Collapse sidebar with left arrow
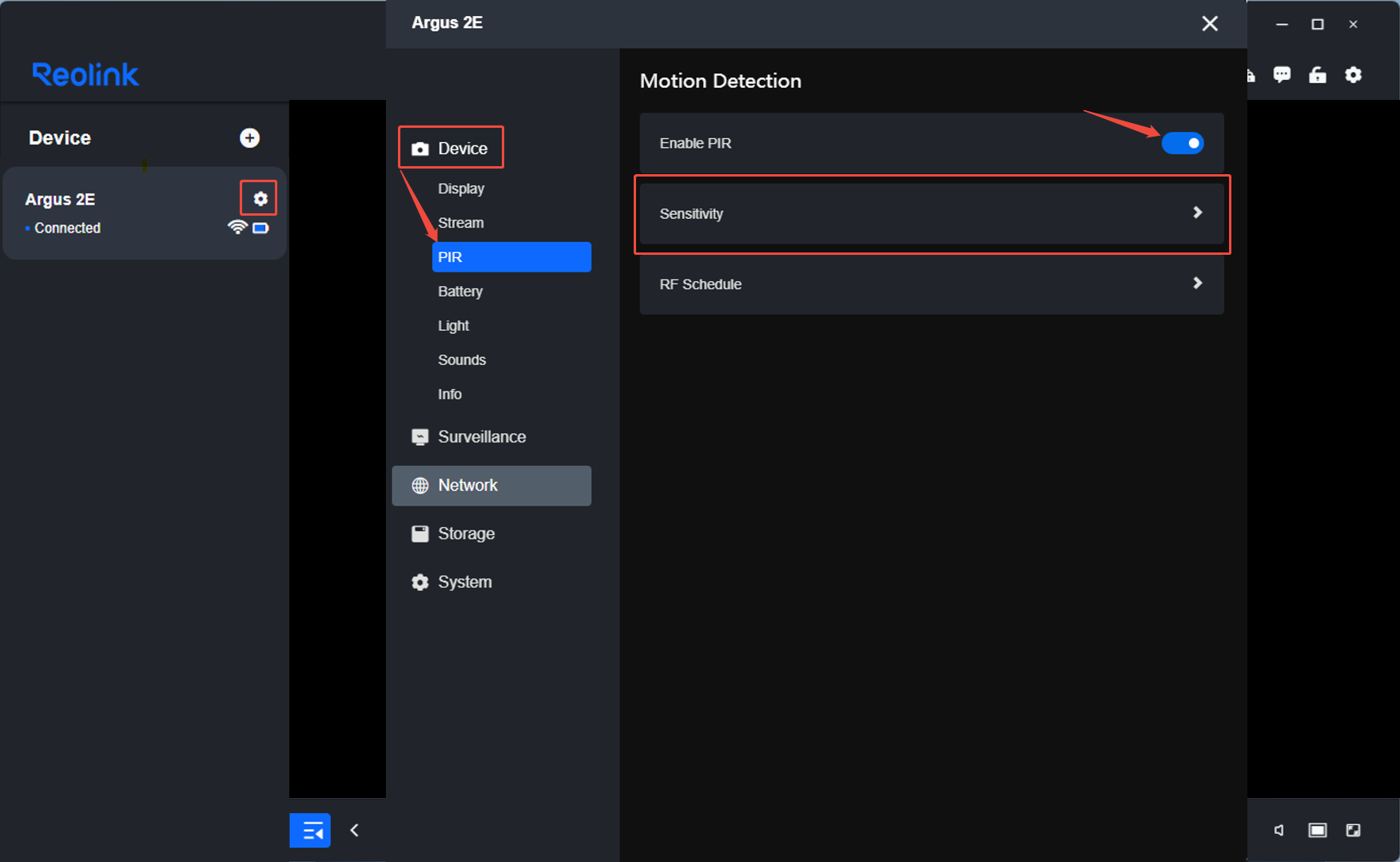 tap(355, 830)
